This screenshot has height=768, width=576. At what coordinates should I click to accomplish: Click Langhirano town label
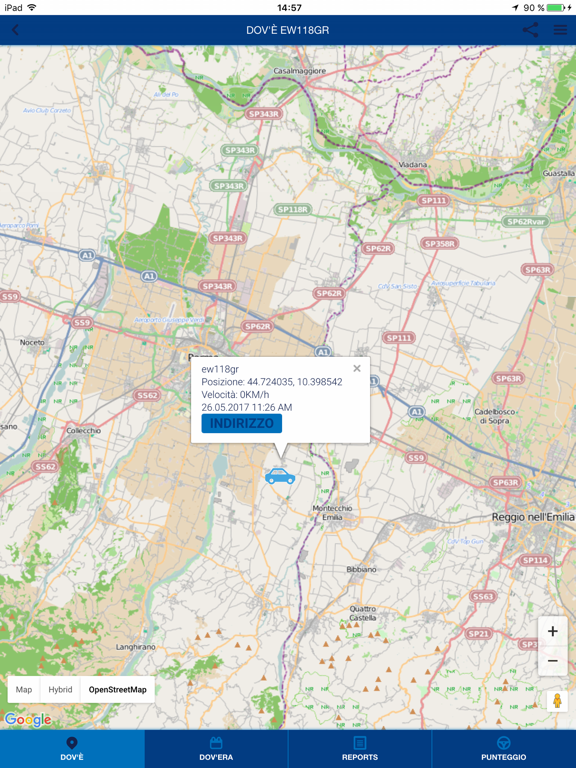tap(136, 647)
